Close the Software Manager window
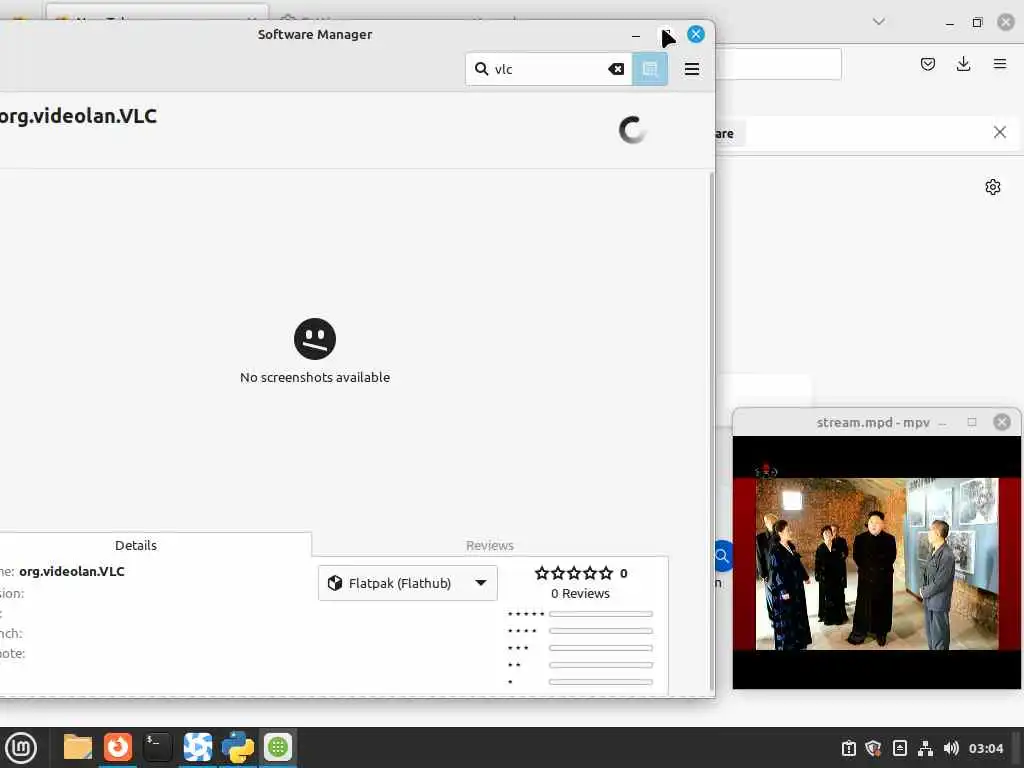 (x=696, y=35)
